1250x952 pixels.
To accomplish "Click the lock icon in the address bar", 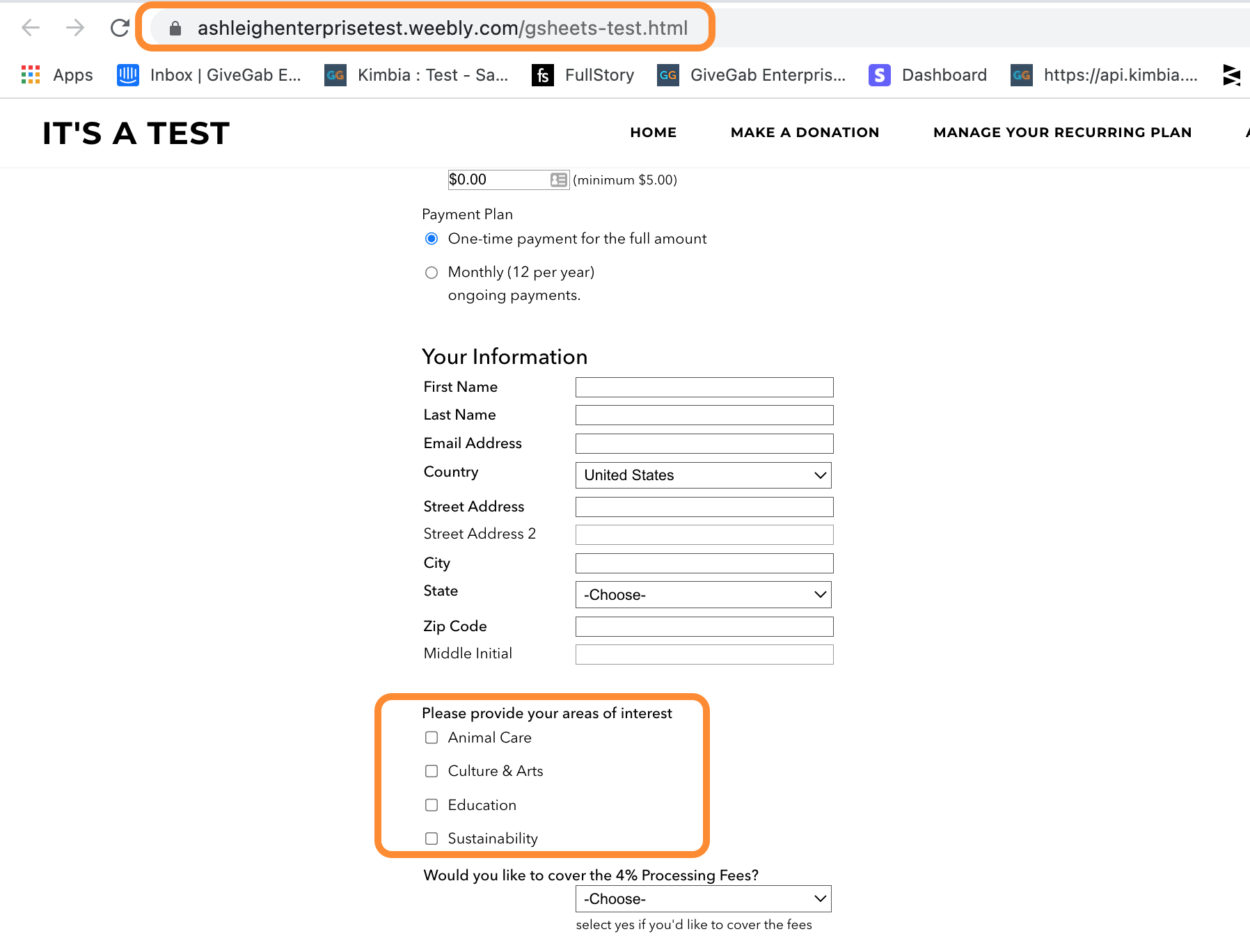I will click(175, 28).
